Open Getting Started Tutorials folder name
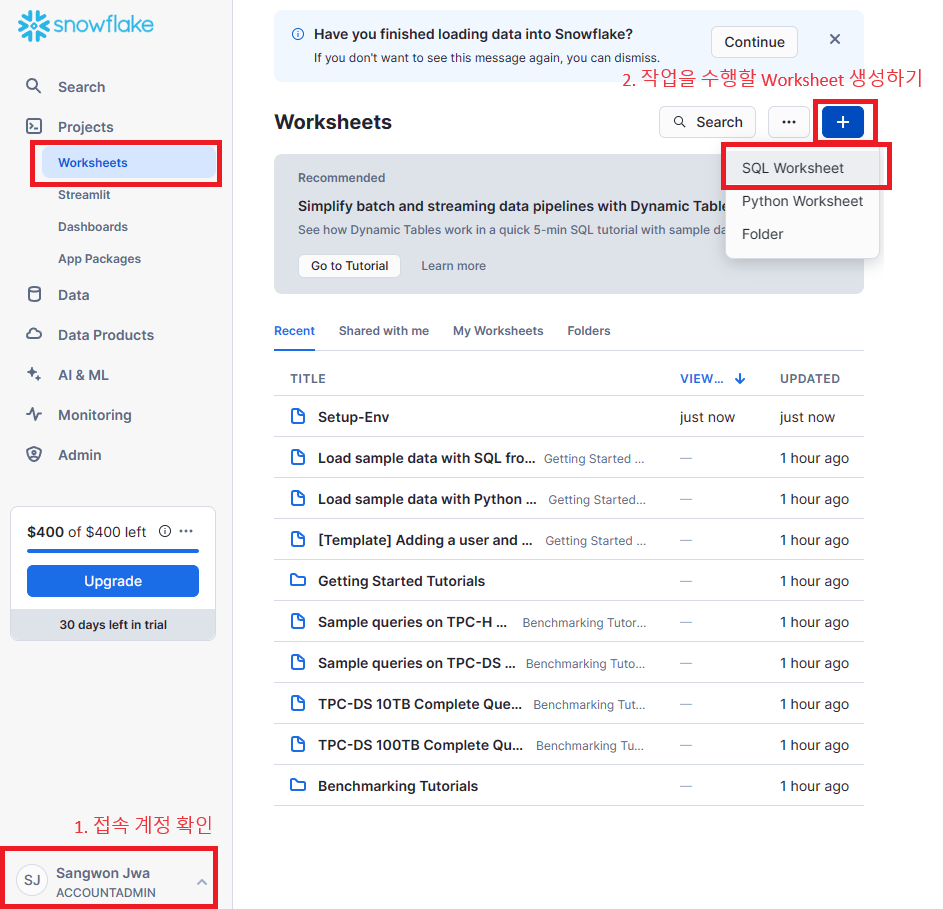 [x=401, y=581]
